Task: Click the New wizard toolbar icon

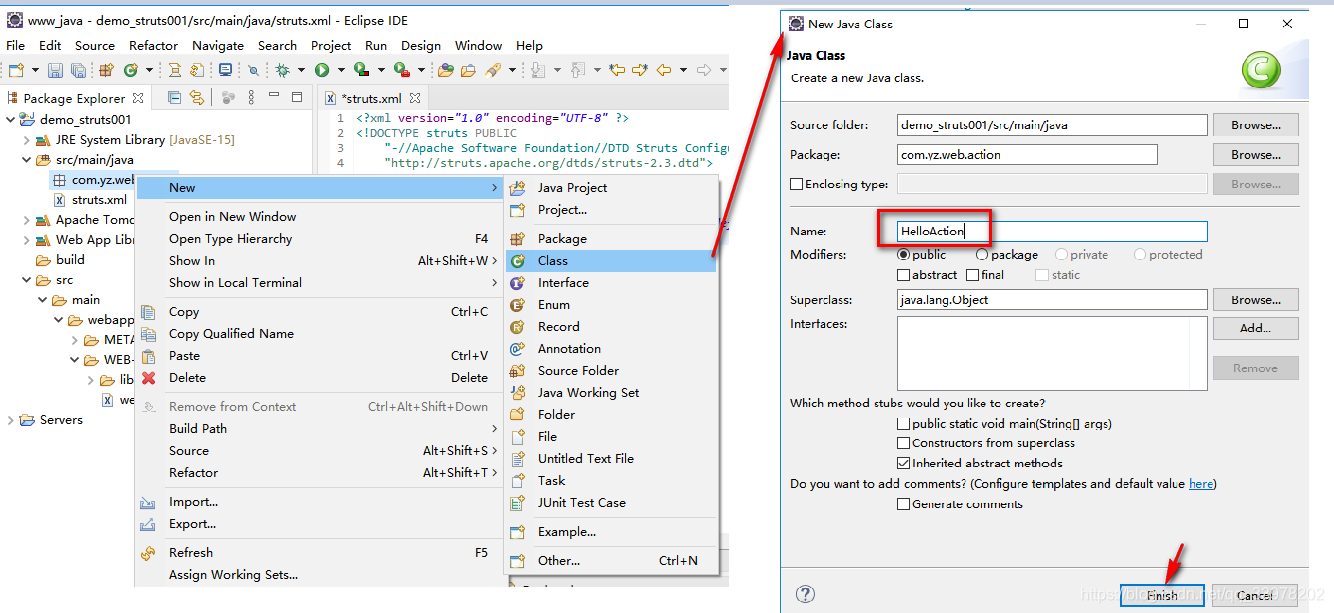Action: pos(16,70)
